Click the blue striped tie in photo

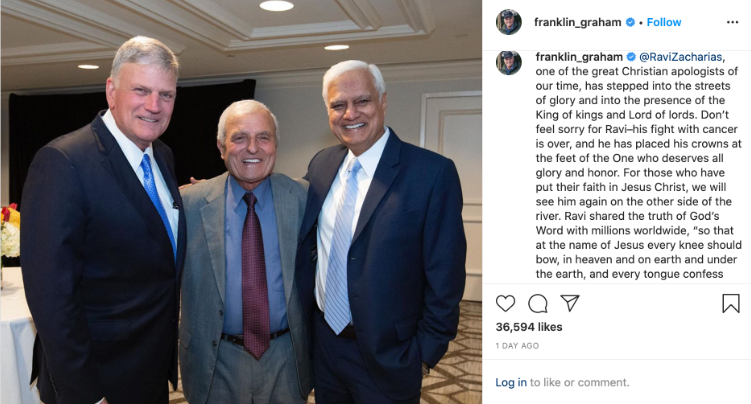pos(341,247)
